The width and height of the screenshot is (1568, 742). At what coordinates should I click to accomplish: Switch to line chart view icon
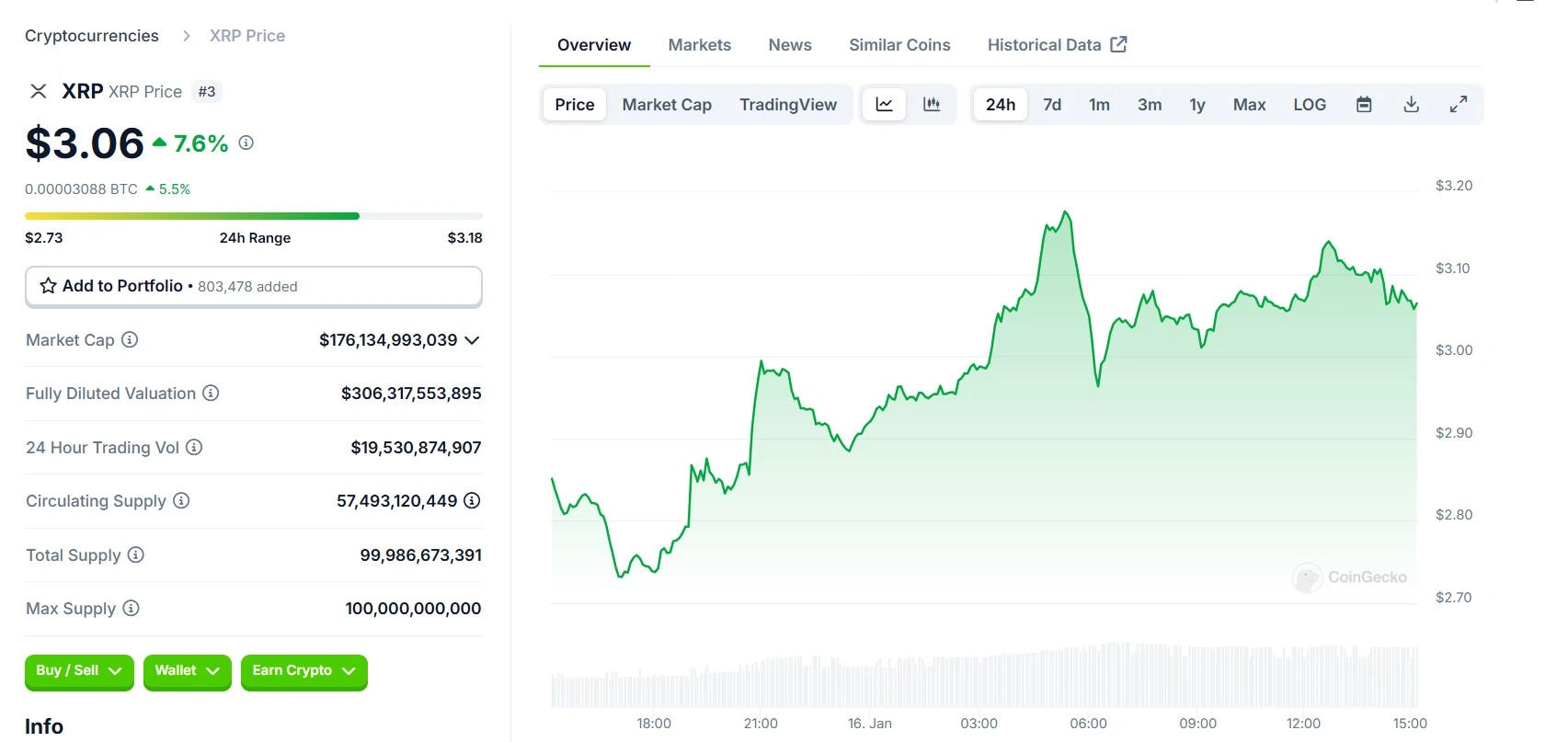tap(884, 105)
